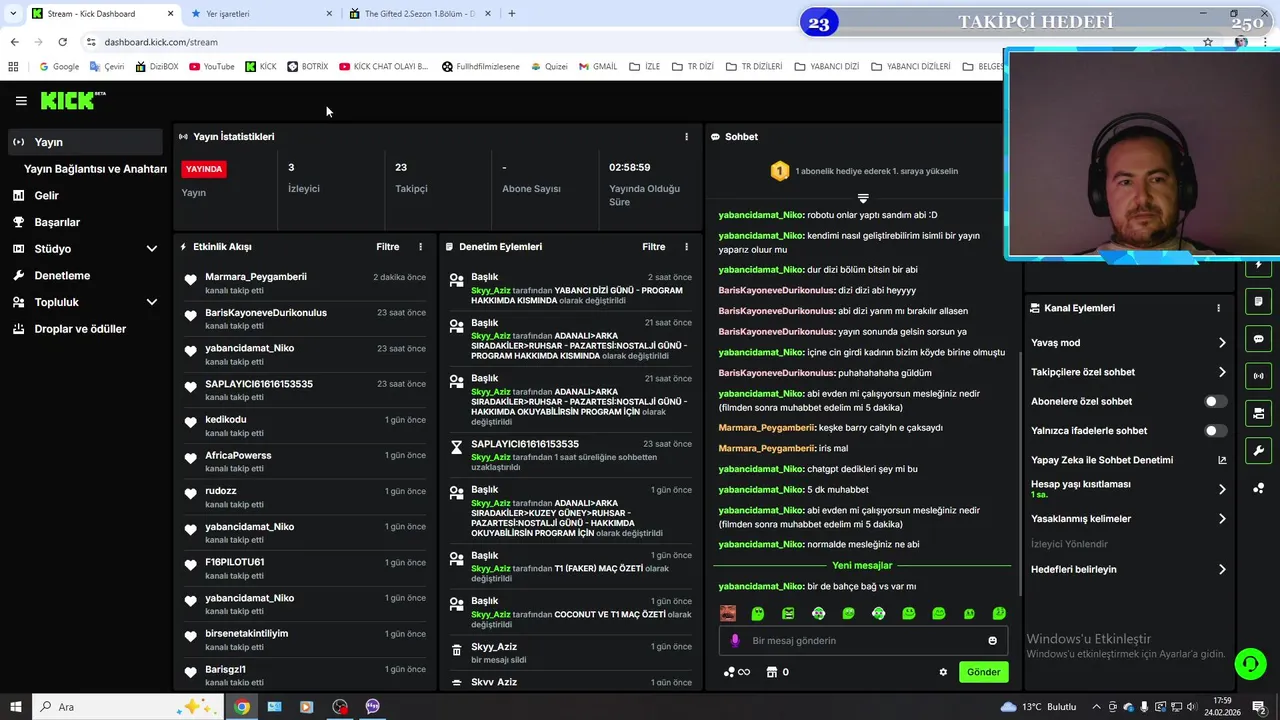Select Yayın in the sidebar
The width and height of the screenshot is (1280, 720).
(84, 142)
